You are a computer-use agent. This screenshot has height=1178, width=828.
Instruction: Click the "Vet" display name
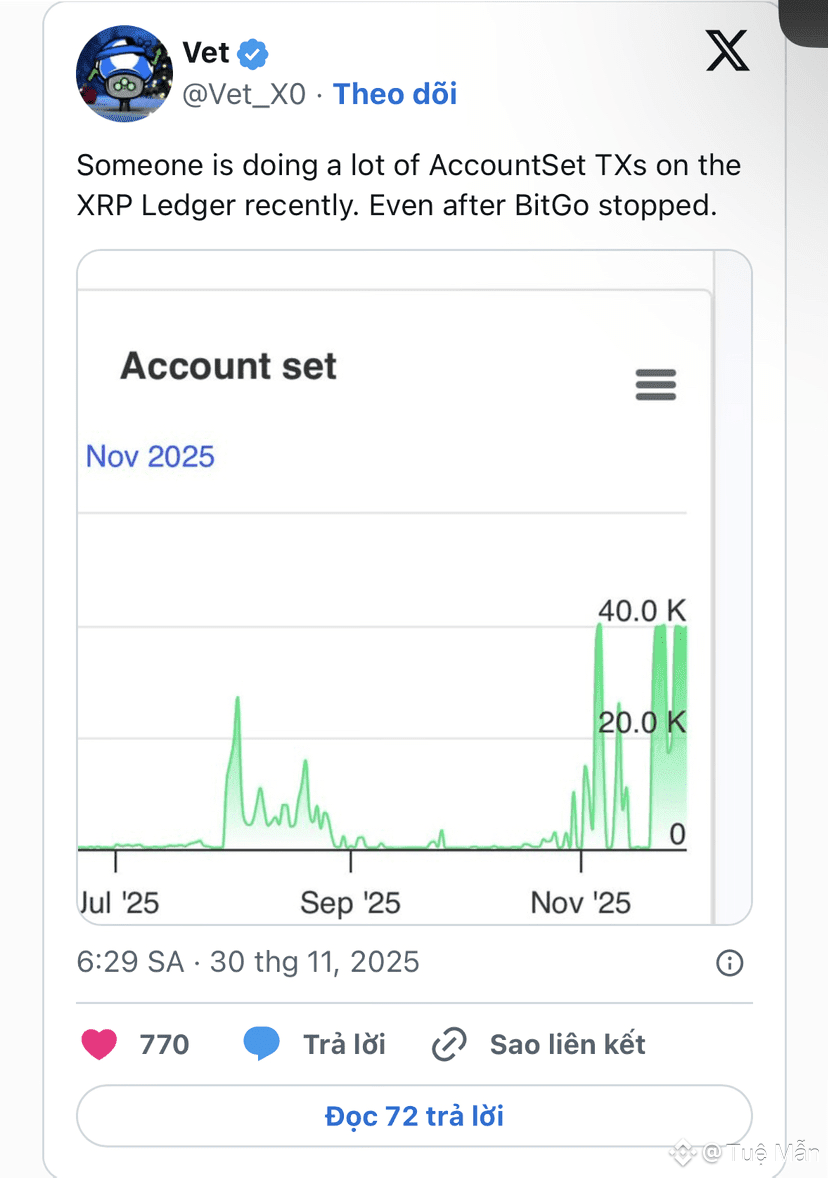(206, 52)
